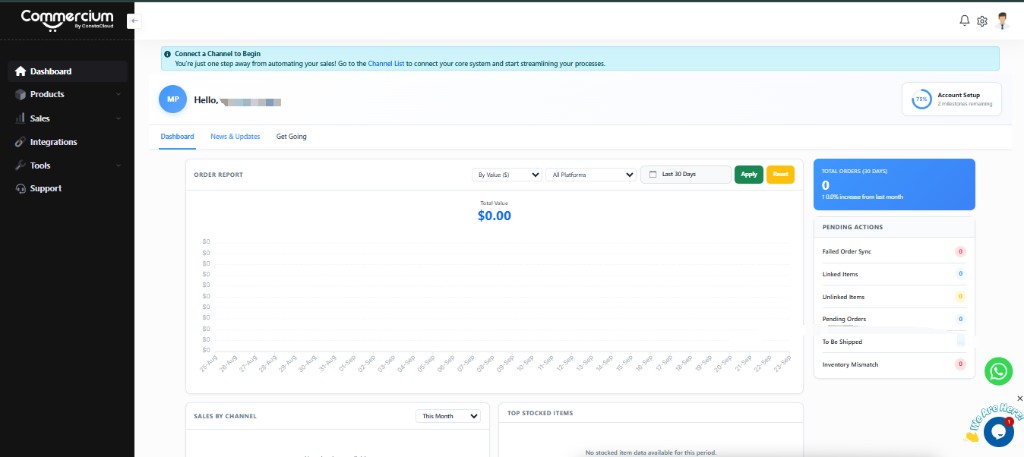Click info icon in channel banner
The image size is (1024, 457).
[x=168, y=54]
